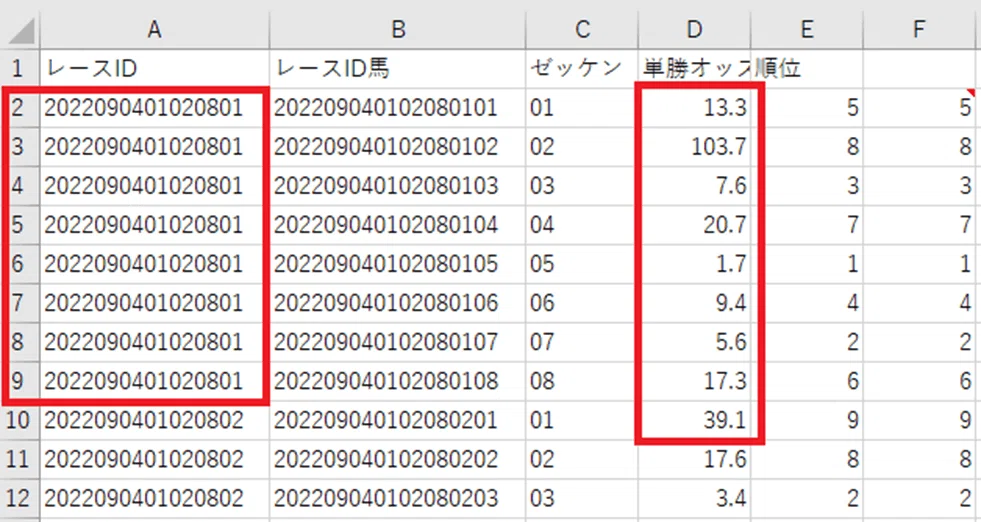The height and width of the screenshot is (522, 981).
Task: Select column C header
Action: 582,29
